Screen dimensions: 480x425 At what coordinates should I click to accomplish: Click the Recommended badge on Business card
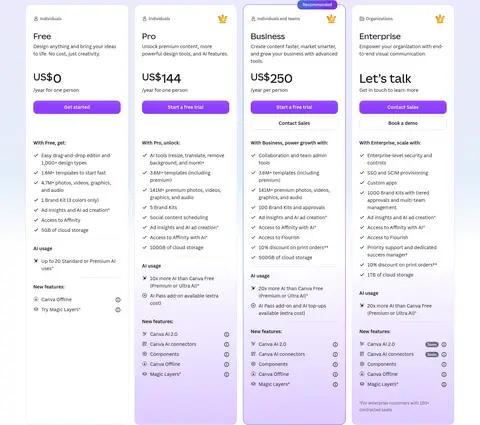click(317, 5)
